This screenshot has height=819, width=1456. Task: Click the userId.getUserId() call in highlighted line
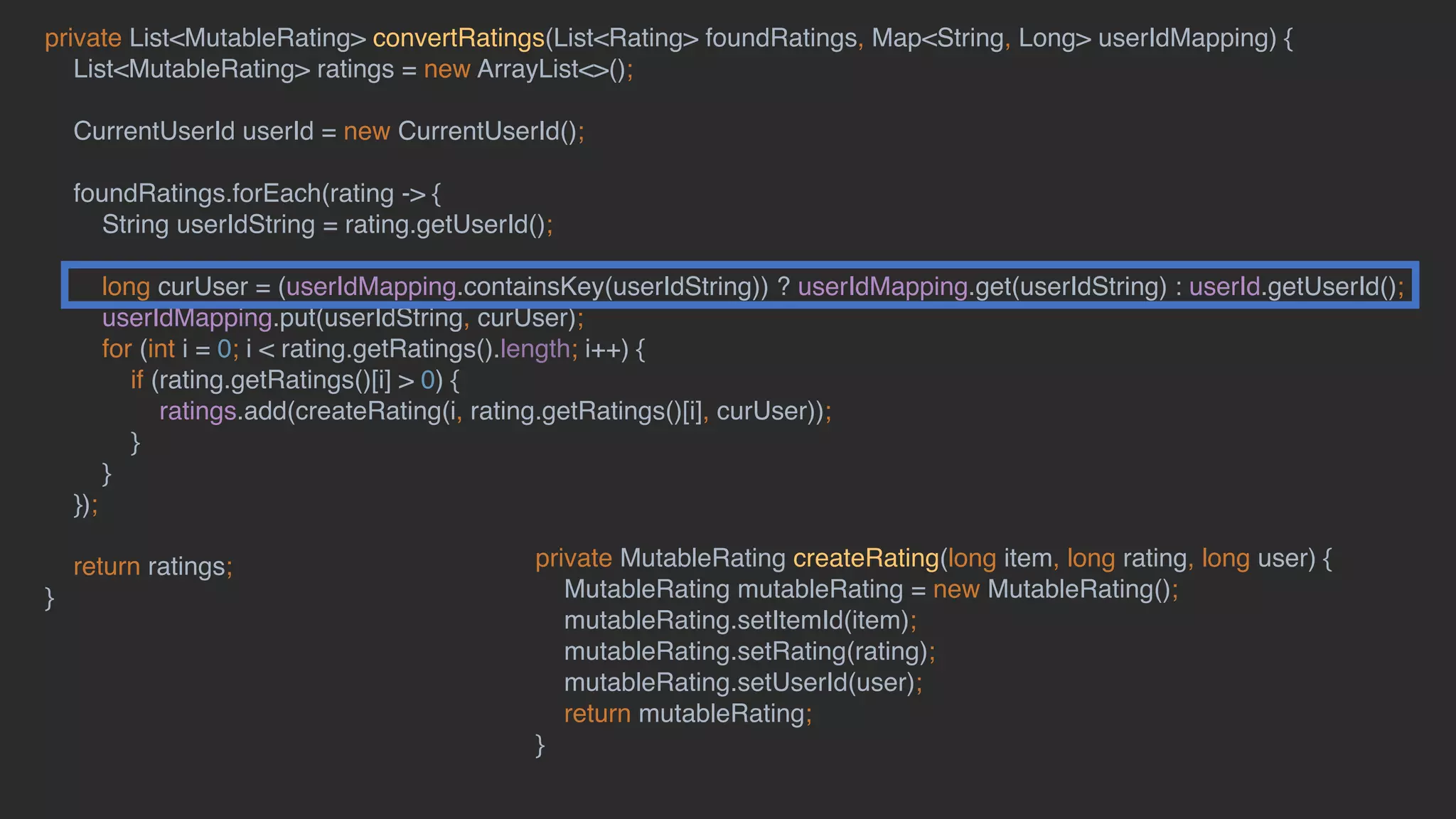[x=1293, y=287]
